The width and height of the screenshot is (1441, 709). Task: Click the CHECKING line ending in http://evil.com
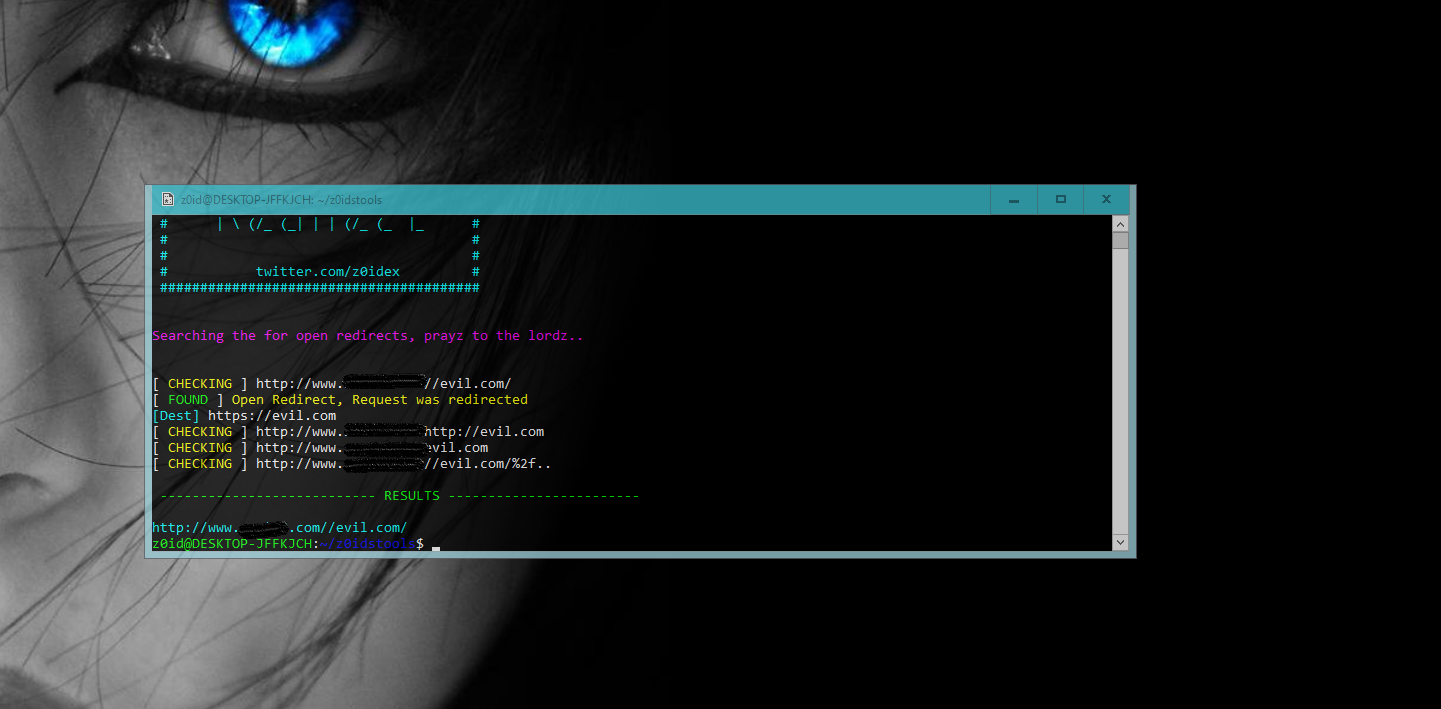click(348, 432)
